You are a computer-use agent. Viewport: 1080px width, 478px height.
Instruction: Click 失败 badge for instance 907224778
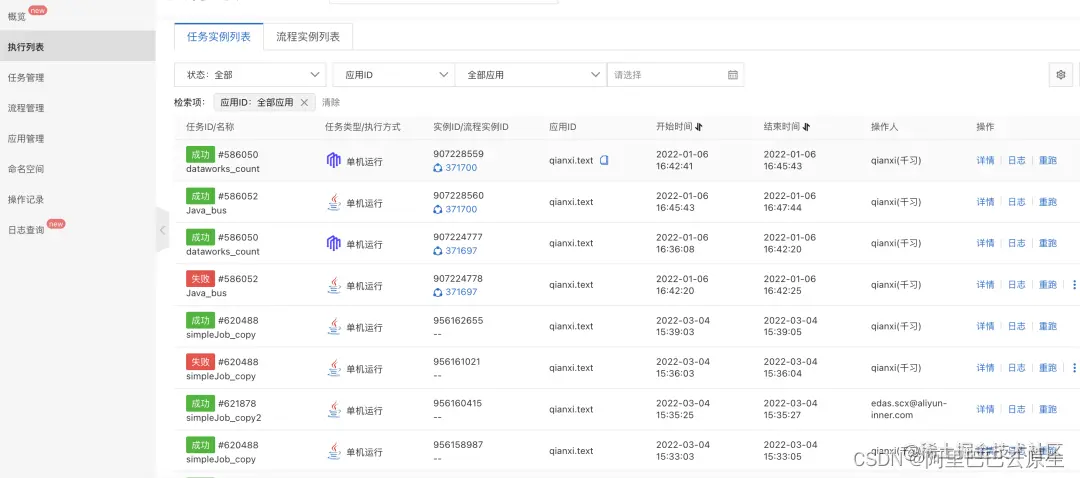[x=200, y=278]
